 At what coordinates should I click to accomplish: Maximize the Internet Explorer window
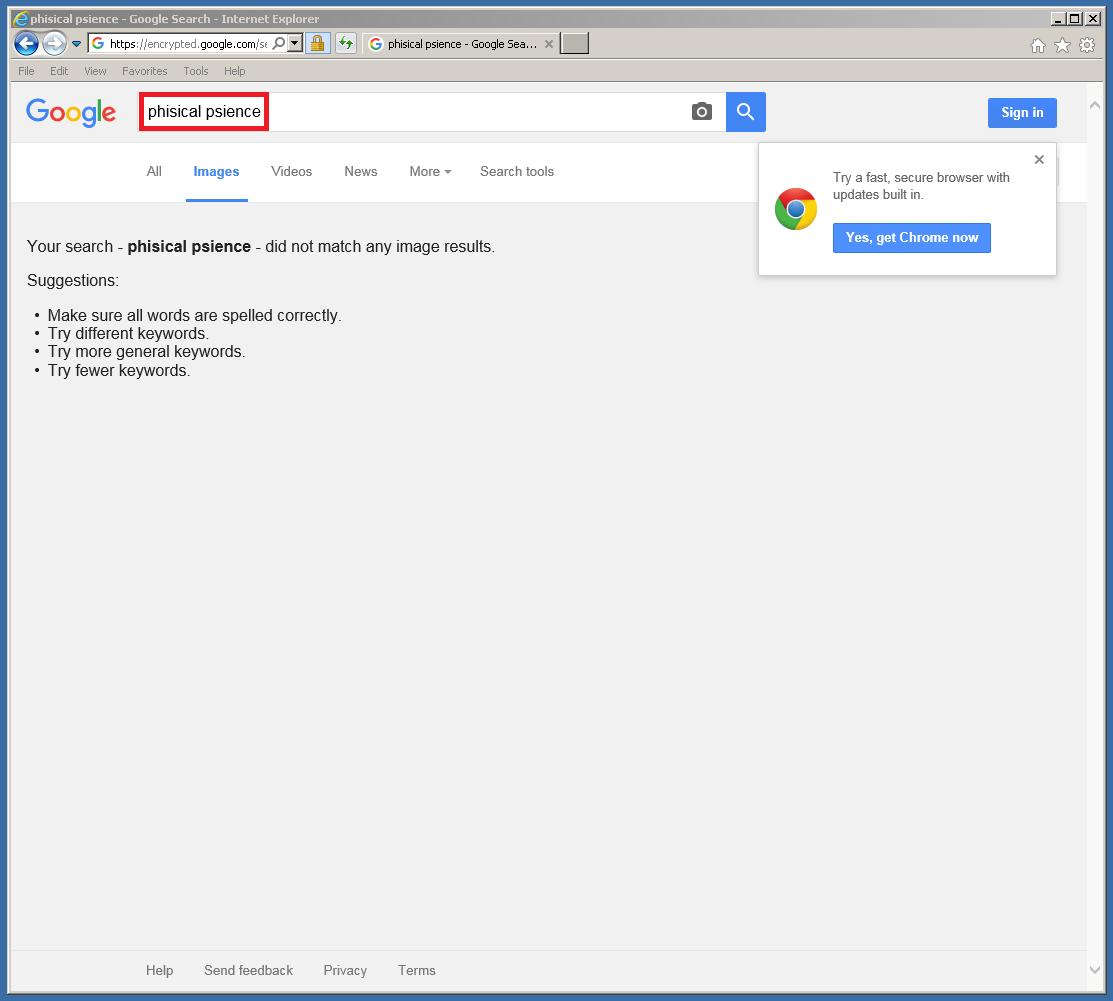[1075, 18]
